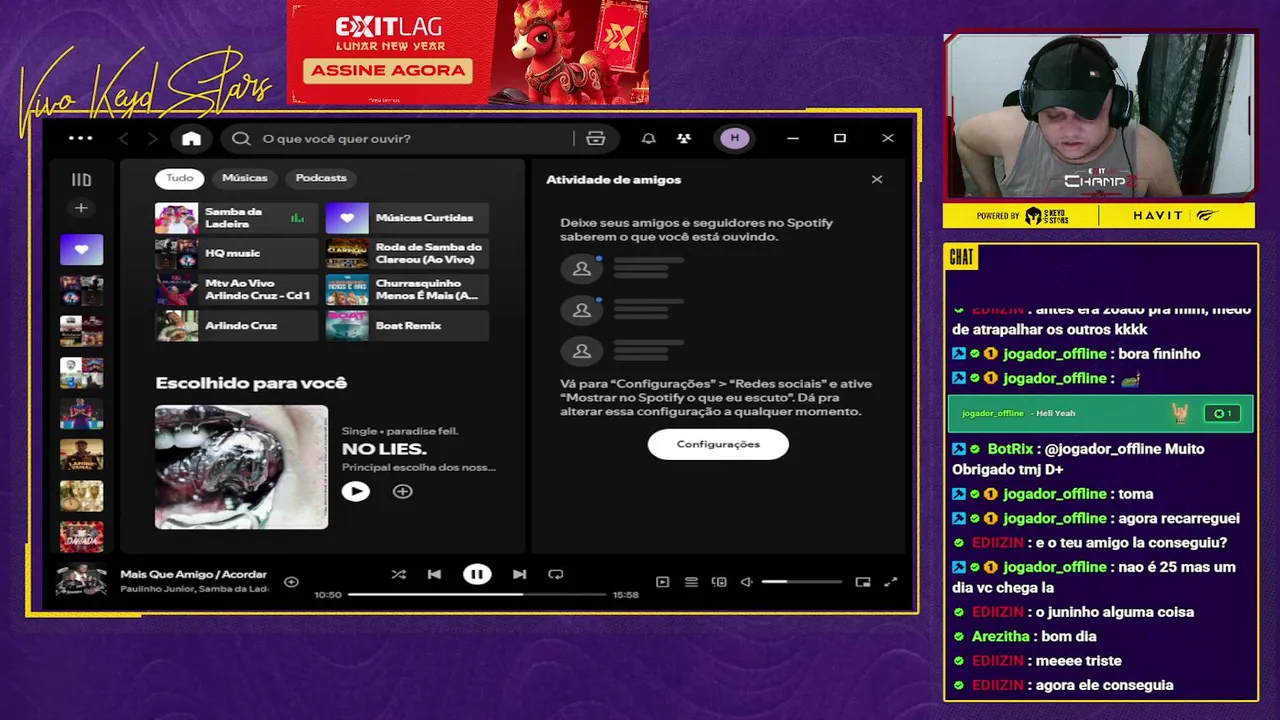This screenshot has width=1280, height=720.
Task: Seek on the playback progress bar
Action: click(477, 595)
